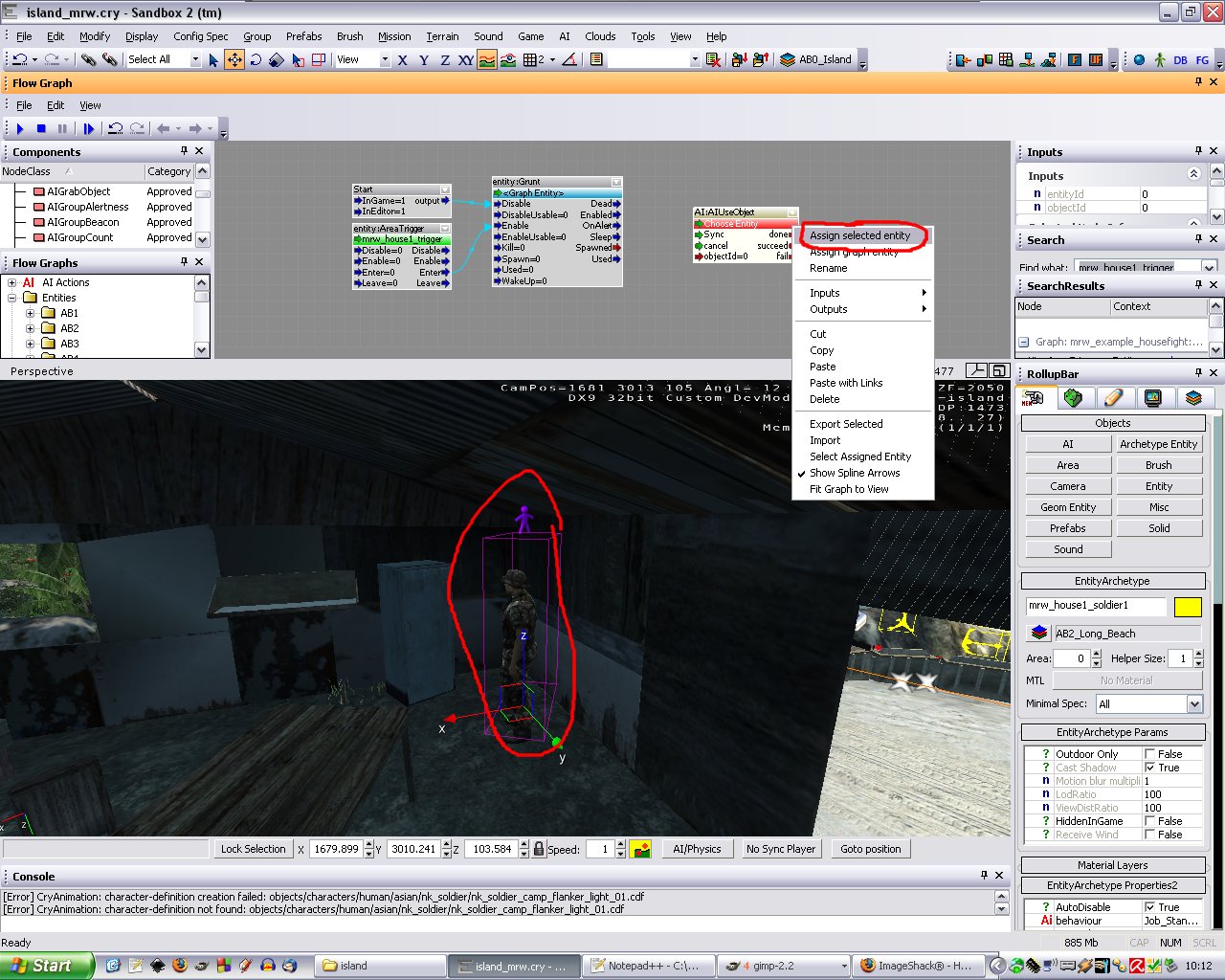Activate the rotate object tool
Screen dimensions: 1225x980
(x=256, y=59)
